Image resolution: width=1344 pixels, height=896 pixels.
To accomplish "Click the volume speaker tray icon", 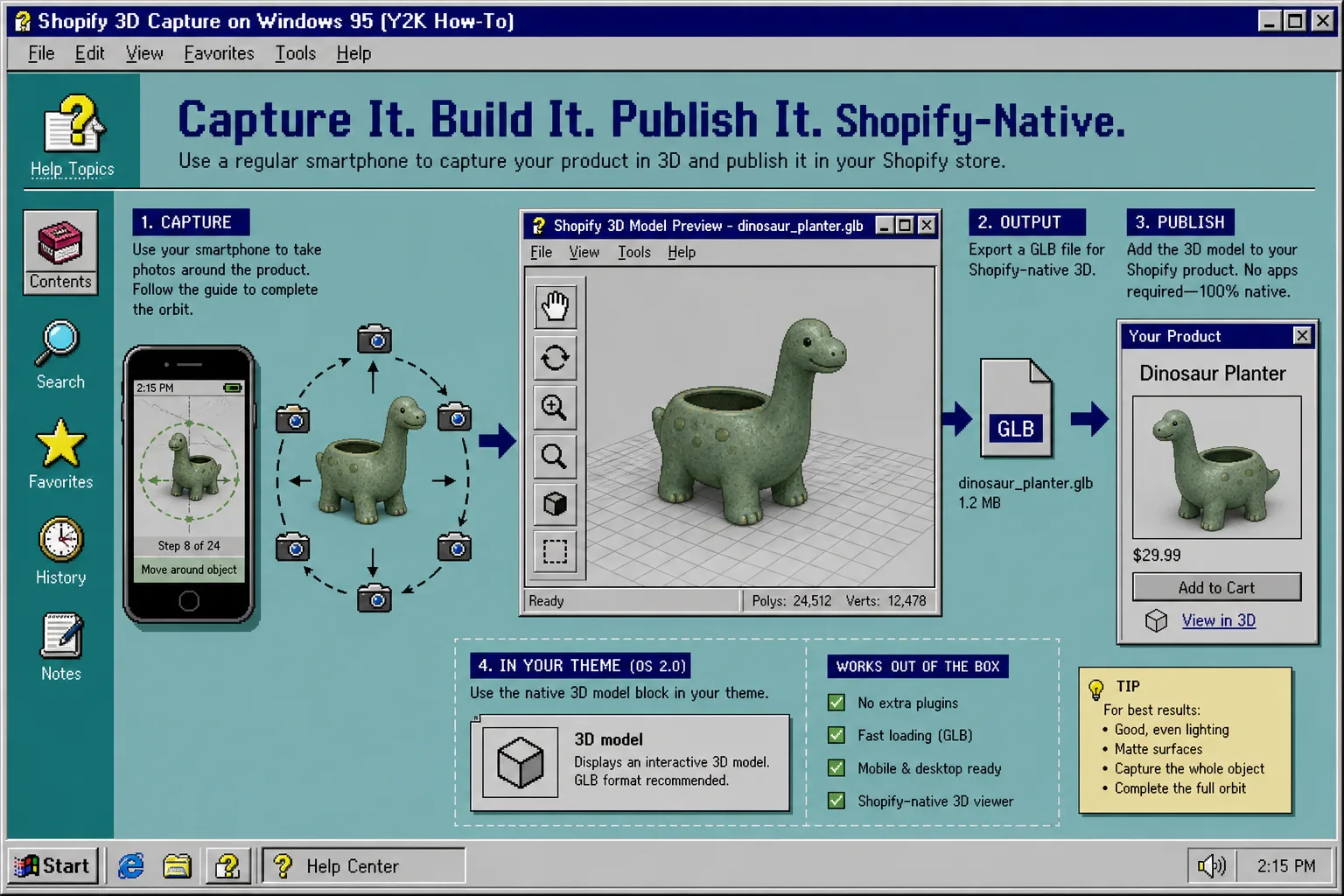I will coord(1212,866).
